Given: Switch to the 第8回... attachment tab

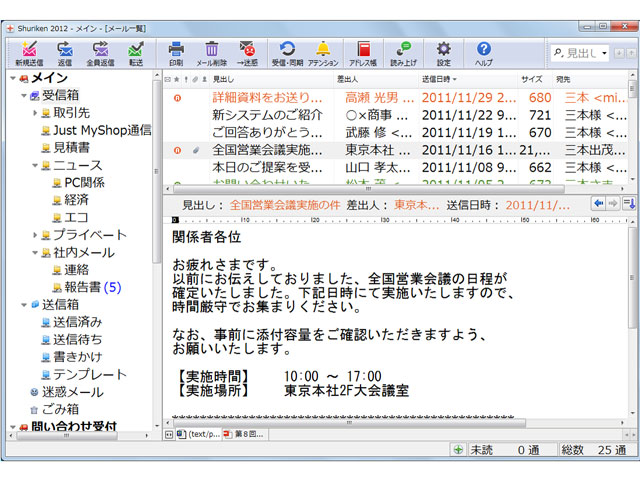Looking at the screenshot, I should point(245,435).
